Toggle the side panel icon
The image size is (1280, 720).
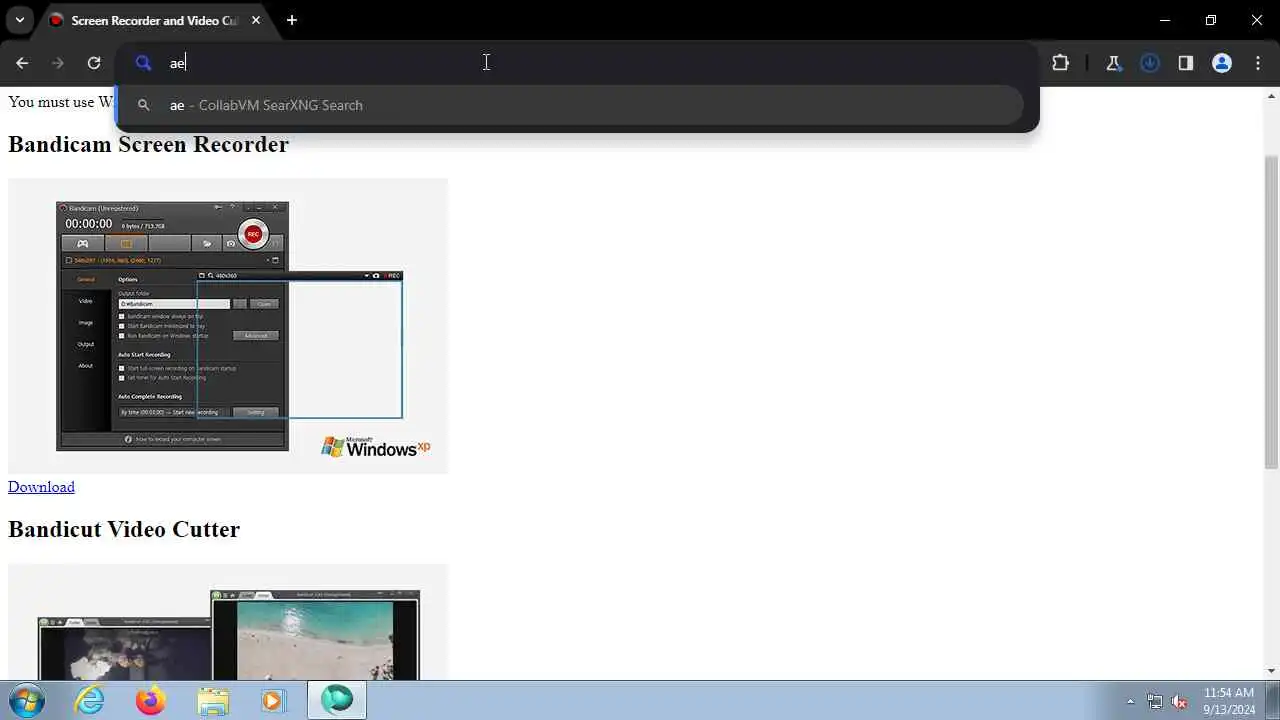click(1186, 63)
